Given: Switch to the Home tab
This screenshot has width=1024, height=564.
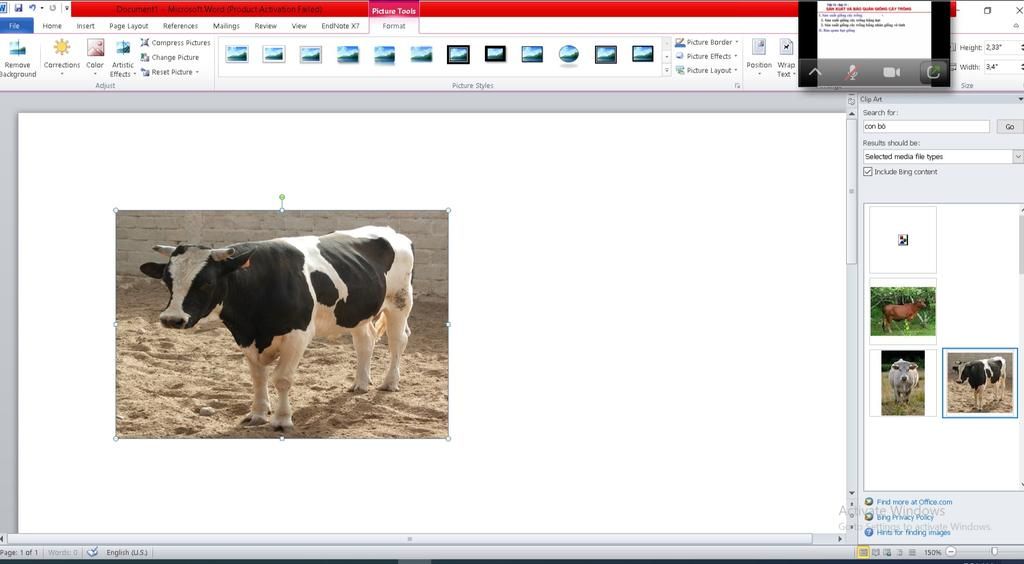Looking at the screenshot, I should pos(52,26).
